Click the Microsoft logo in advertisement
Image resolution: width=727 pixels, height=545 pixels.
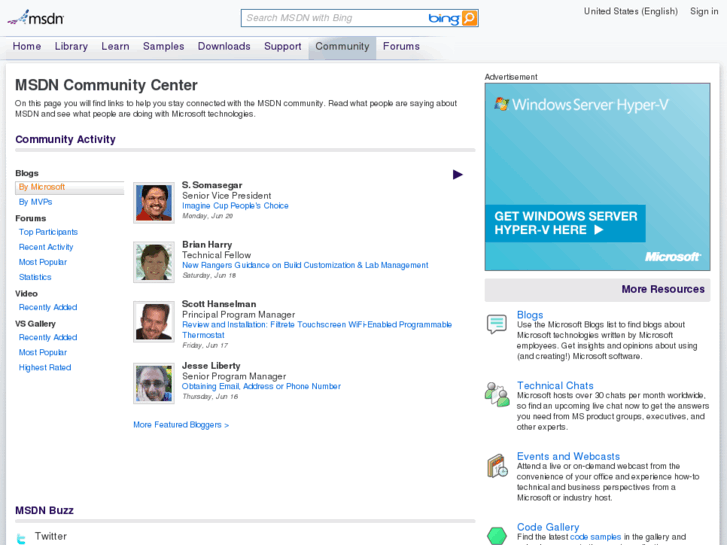pos(673,256)
